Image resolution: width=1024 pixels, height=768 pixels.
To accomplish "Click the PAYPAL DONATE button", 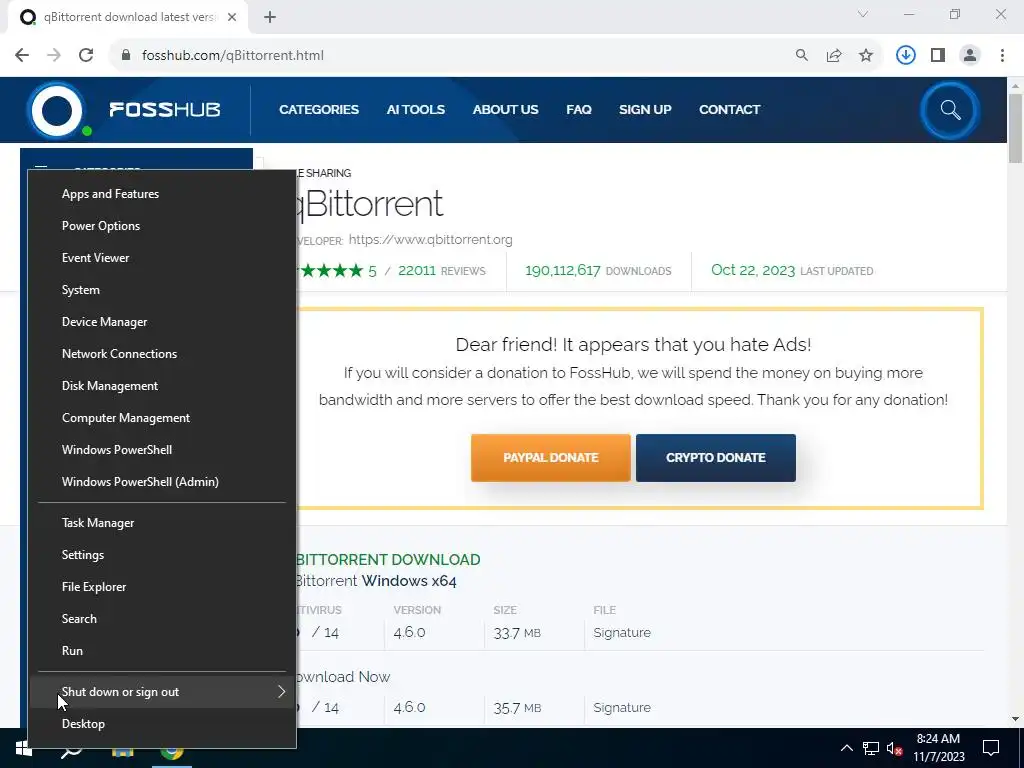I will coord(551,458).
